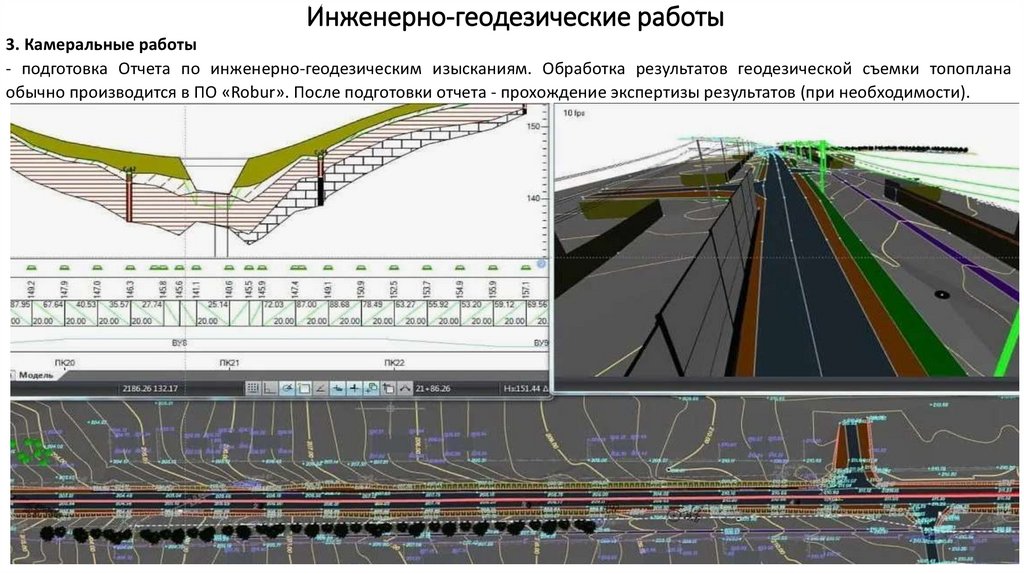Toggle the polar tracking icon in status bar

point(287,388)
